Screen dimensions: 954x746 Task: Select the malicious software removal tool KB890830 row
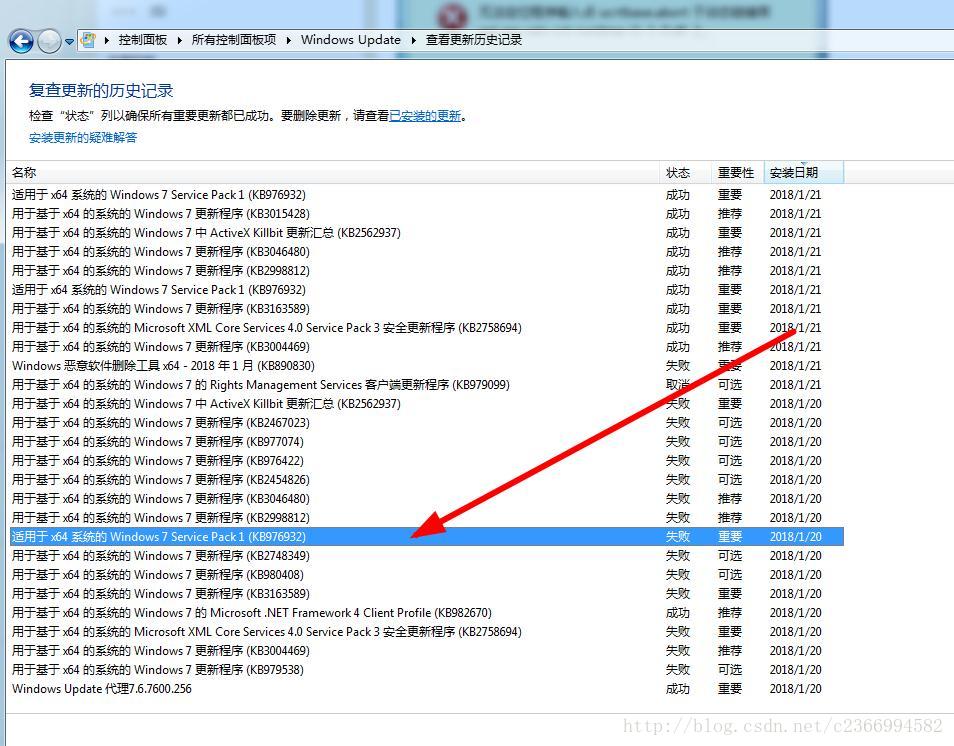(x=425, y=366)
